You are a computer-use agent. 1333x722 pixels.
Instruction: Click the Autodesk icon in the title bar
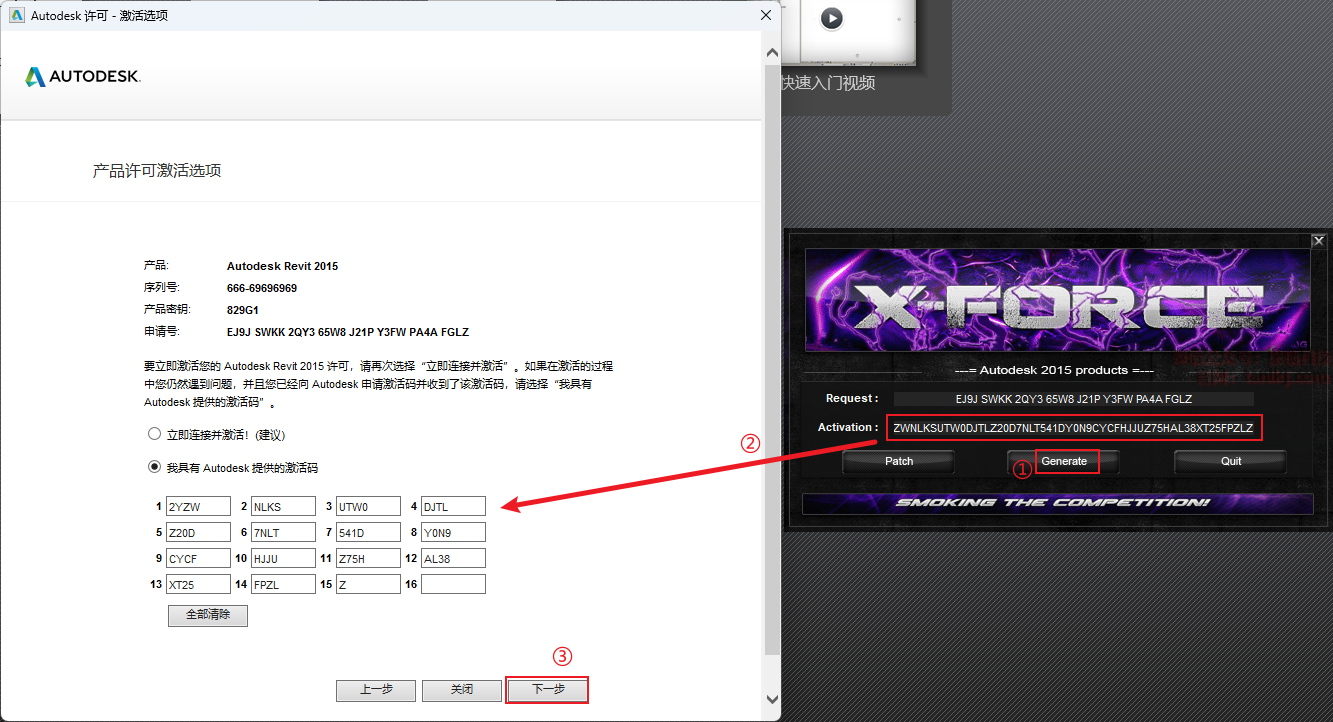point(17,15)
